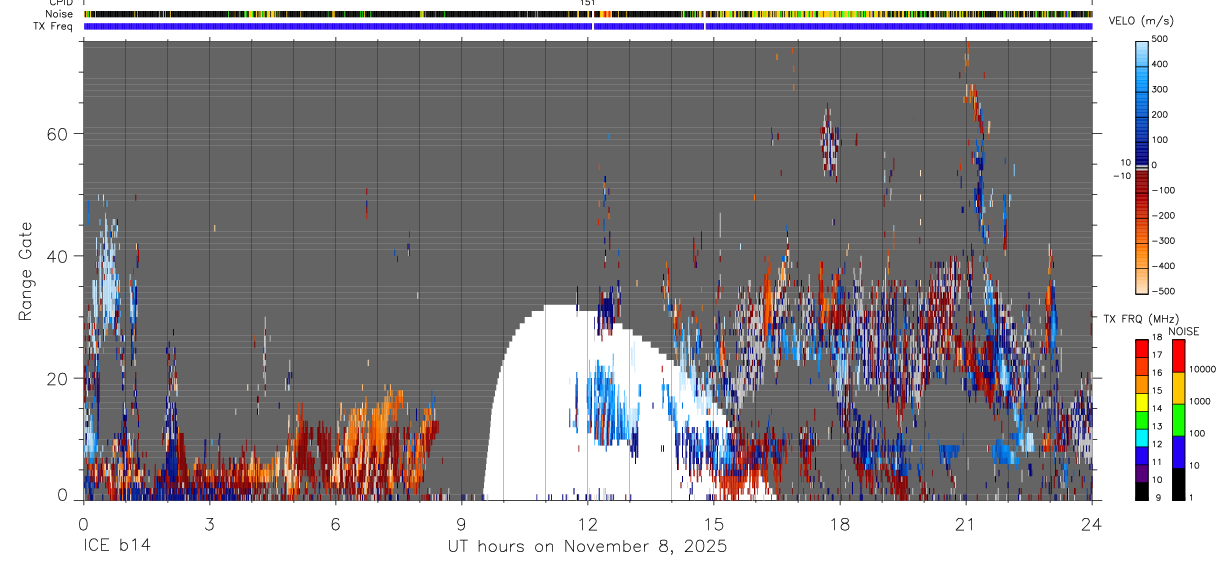Click the -400 label on the velocity scale
This screenshot has width=1228, height=567.
pyautogui.click(x=1162, y=266)
